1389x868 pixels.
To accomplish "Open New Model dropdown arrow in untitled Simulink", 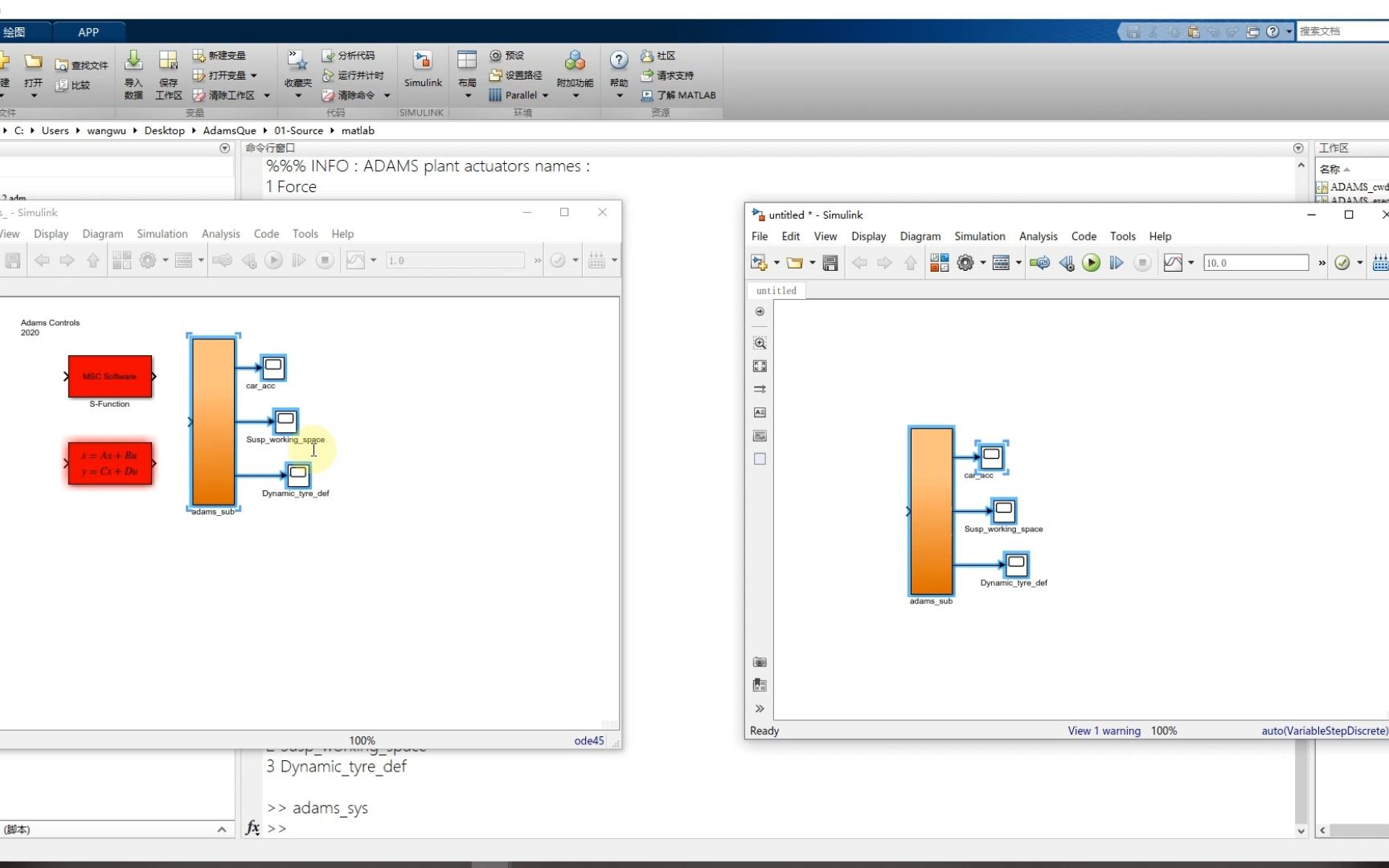I will pyautogui.click(x=776, y=263).
